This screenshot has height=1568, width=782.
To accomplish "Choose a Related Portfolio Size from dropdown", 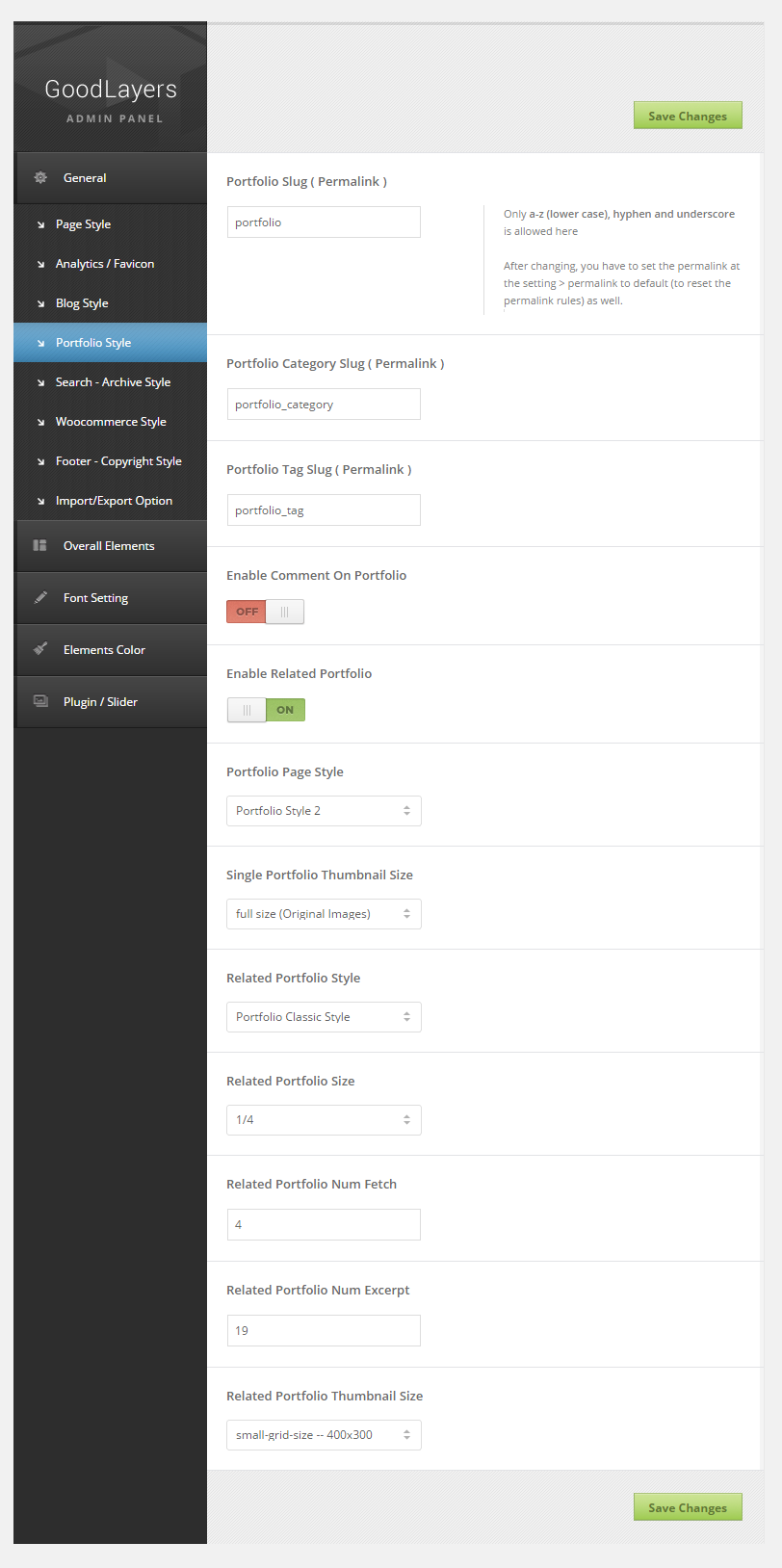I will (x=324, y=1120).
